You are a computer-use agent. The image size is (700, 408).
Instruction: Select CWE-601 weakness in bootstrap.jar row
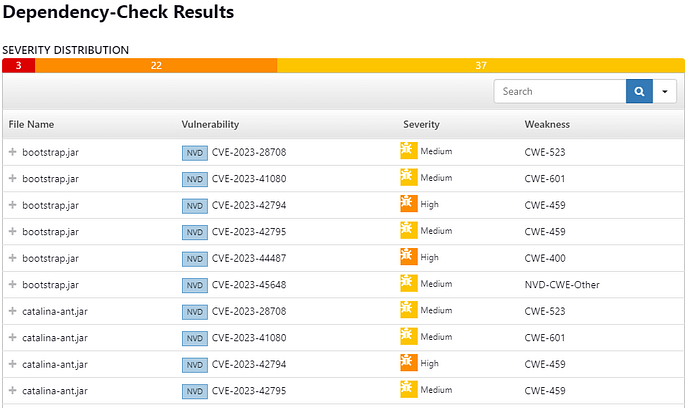[545, 179]
